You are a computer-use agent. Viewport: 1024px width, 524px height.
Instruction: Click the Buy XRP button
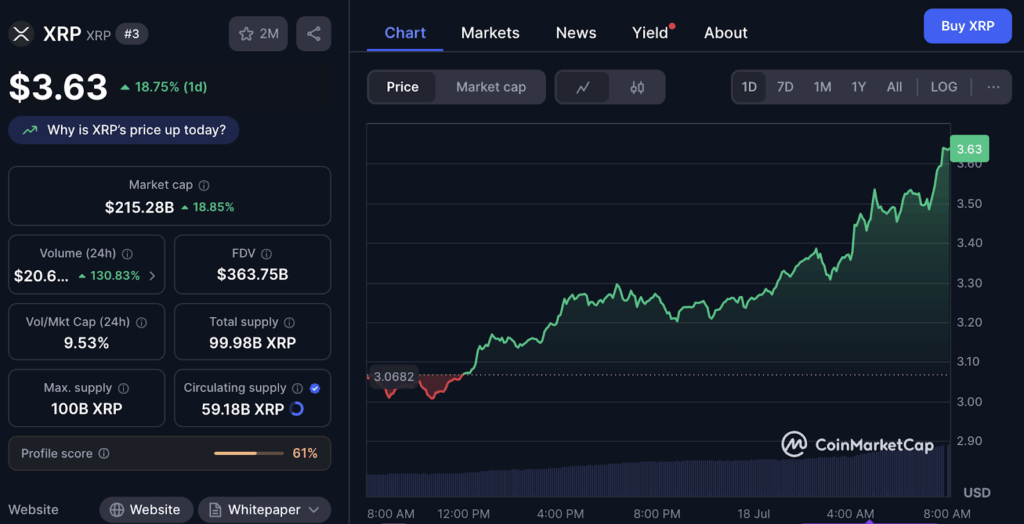point(967,26)
